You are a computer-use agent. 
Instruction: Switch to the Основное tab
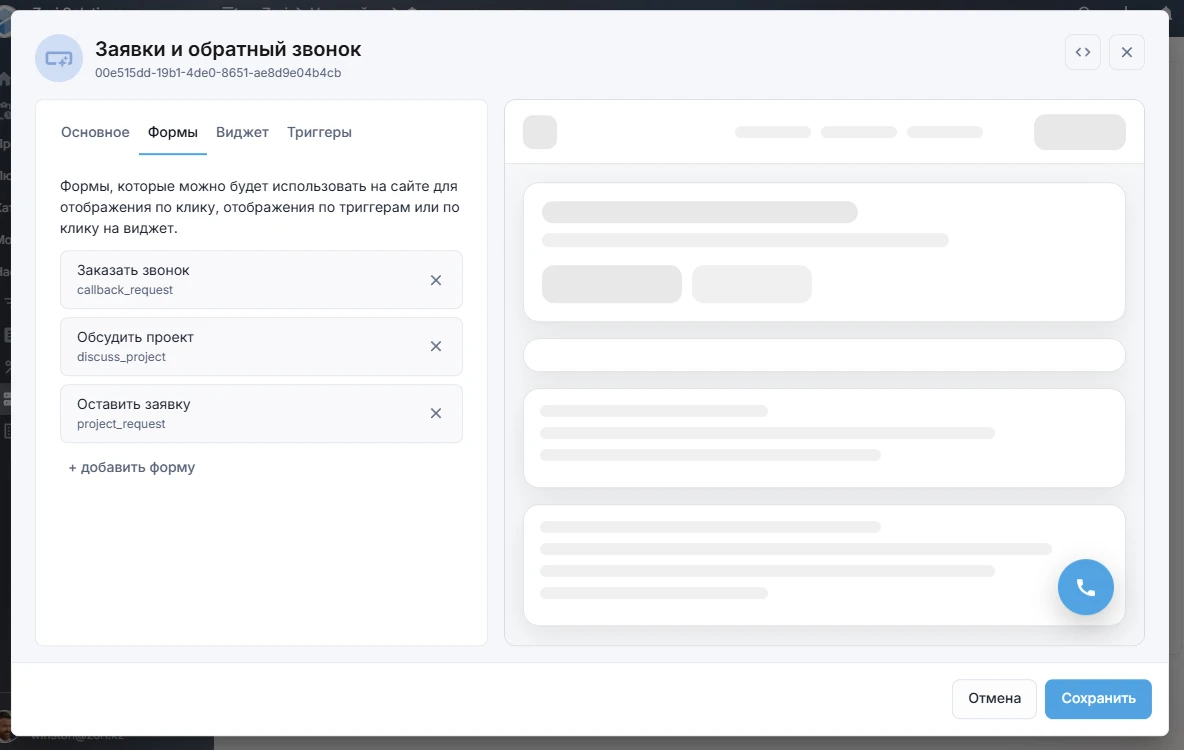95,132
